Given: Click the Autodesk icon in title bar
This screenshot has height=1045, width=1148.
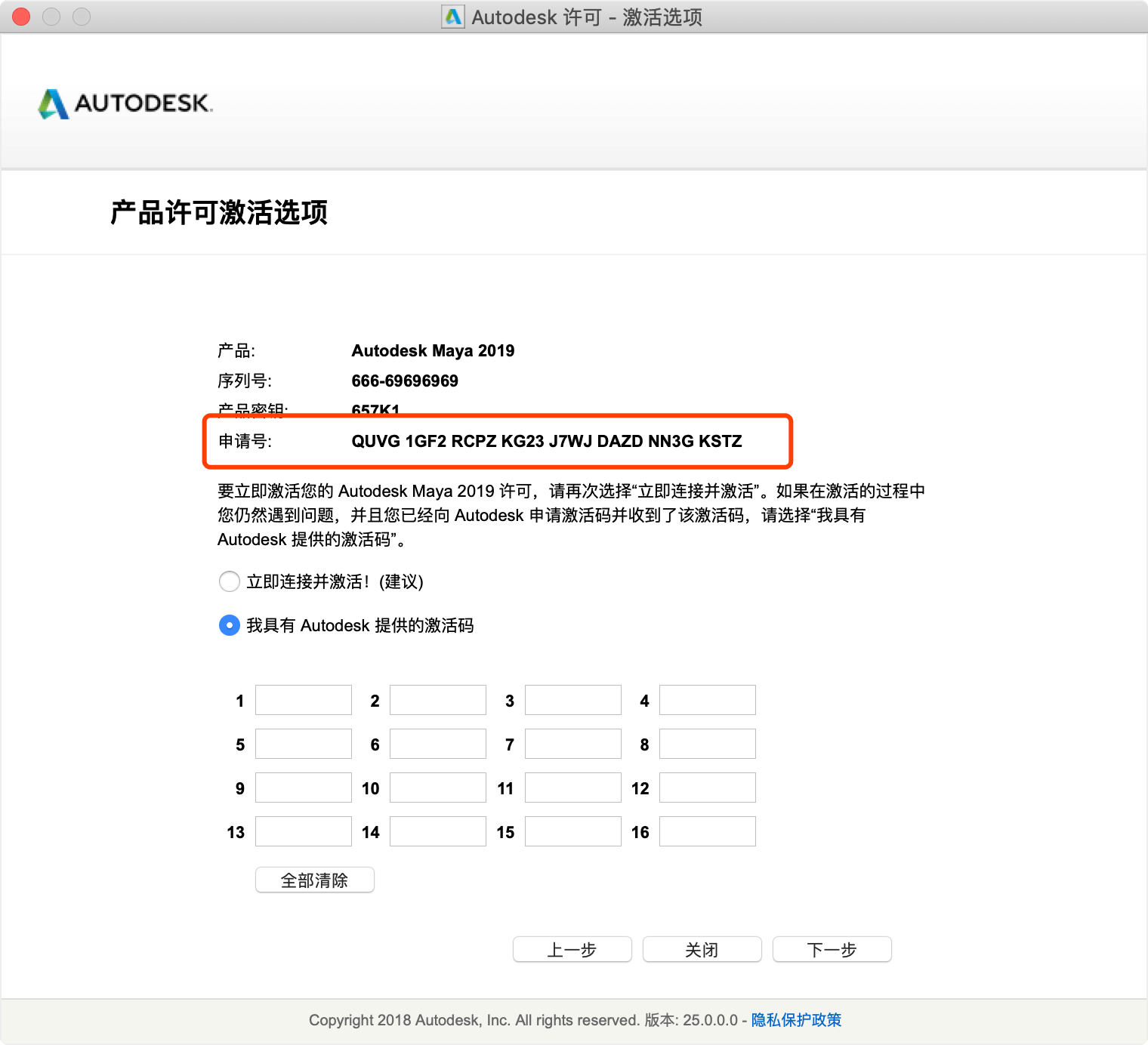Looking at the screenshot, I should (x=453, y=17).
